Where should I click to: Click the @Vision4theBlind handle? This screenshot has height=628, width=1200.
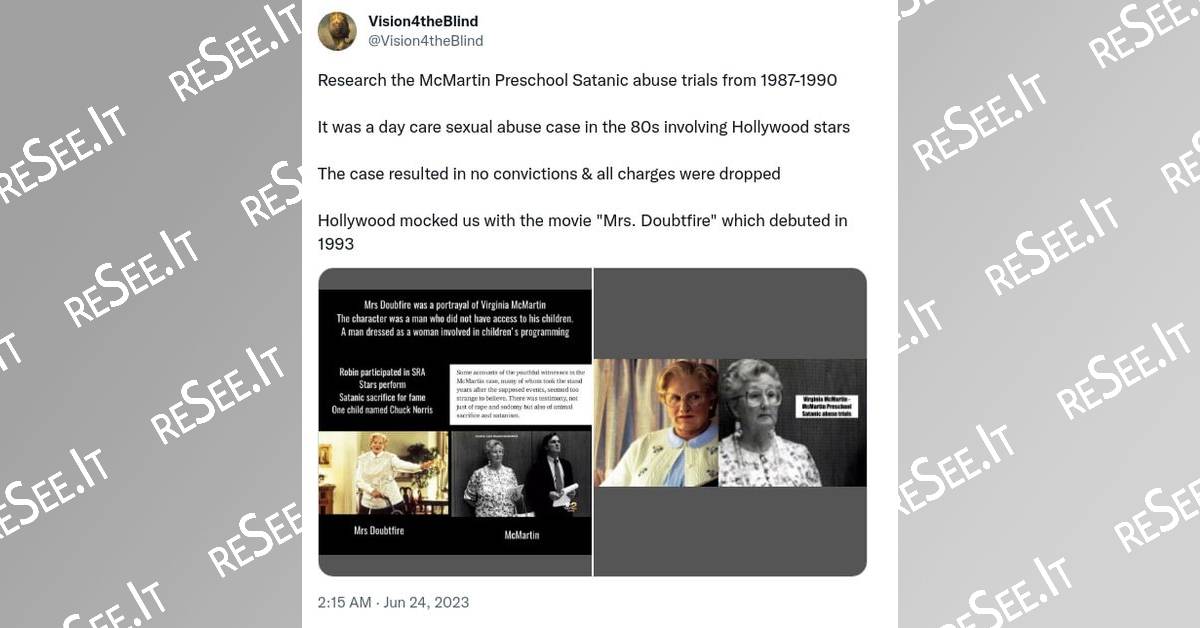click(426, 41)
